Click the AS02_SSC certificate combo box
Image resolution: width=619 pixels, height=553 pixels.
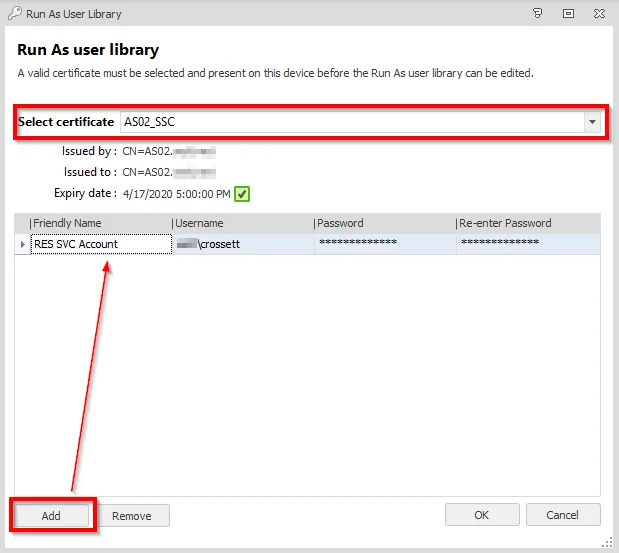click(350, 122)
